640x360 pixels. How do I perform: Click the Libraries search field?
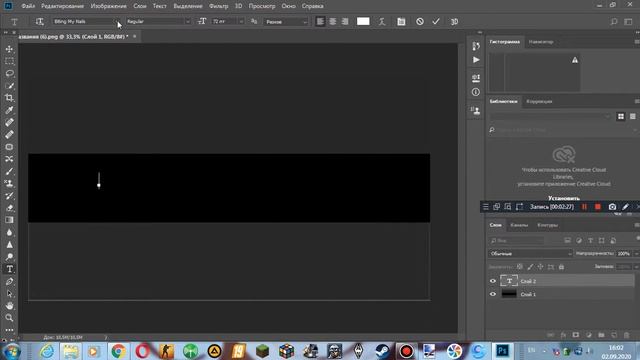click(x=563, y=130)
